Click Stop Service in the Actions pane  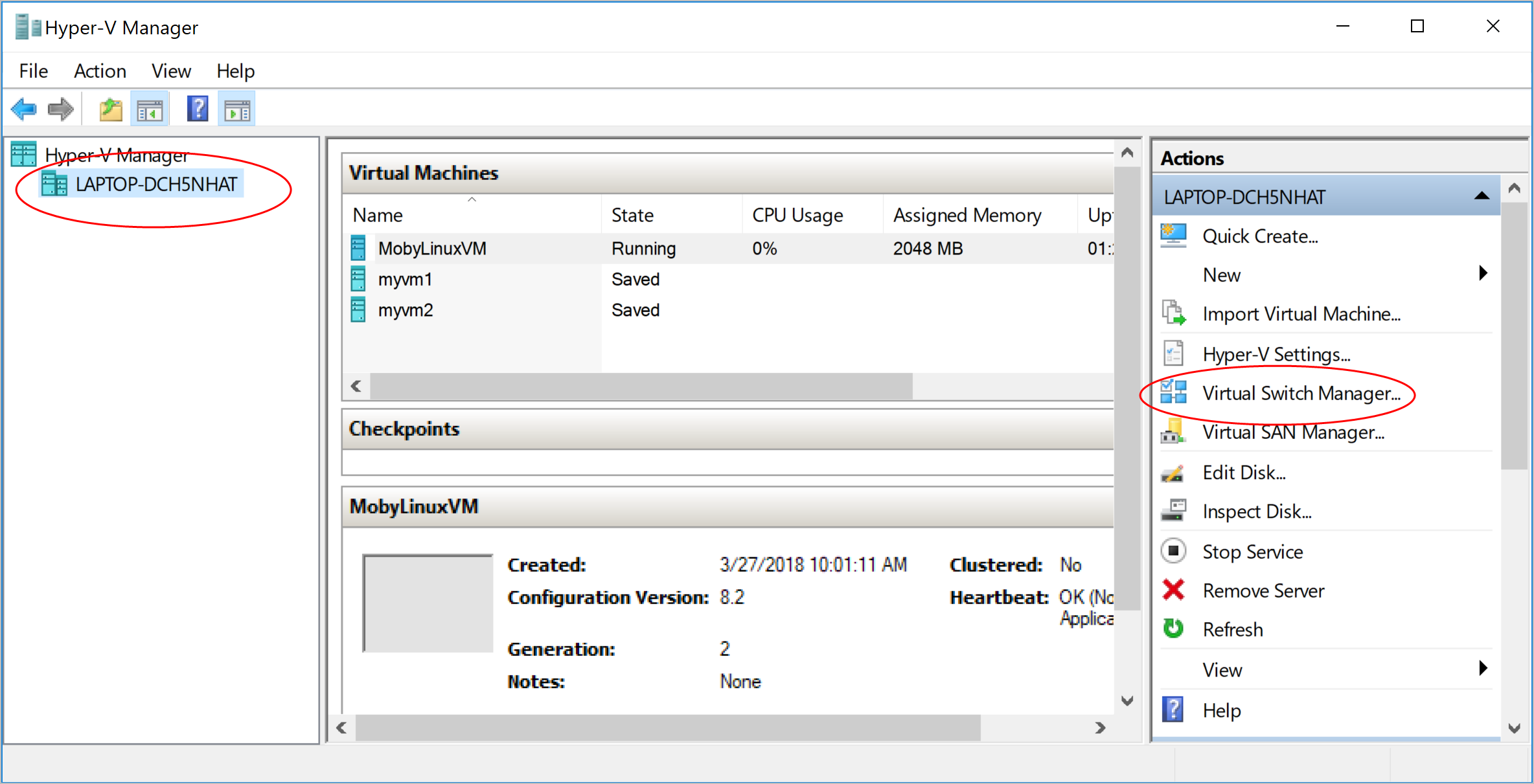(x=1252, y=551)
